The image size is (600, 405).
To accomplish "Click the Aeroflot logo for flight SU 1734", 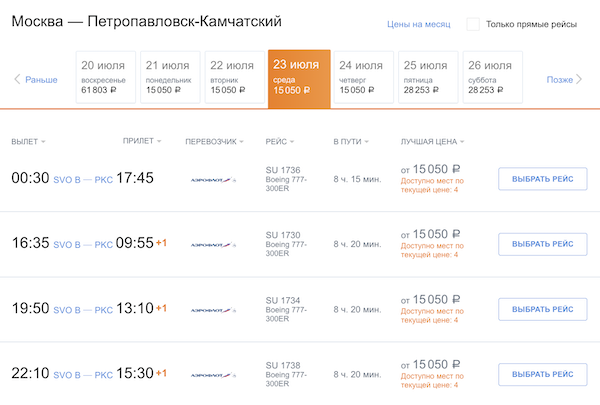I will click(213, 310).
